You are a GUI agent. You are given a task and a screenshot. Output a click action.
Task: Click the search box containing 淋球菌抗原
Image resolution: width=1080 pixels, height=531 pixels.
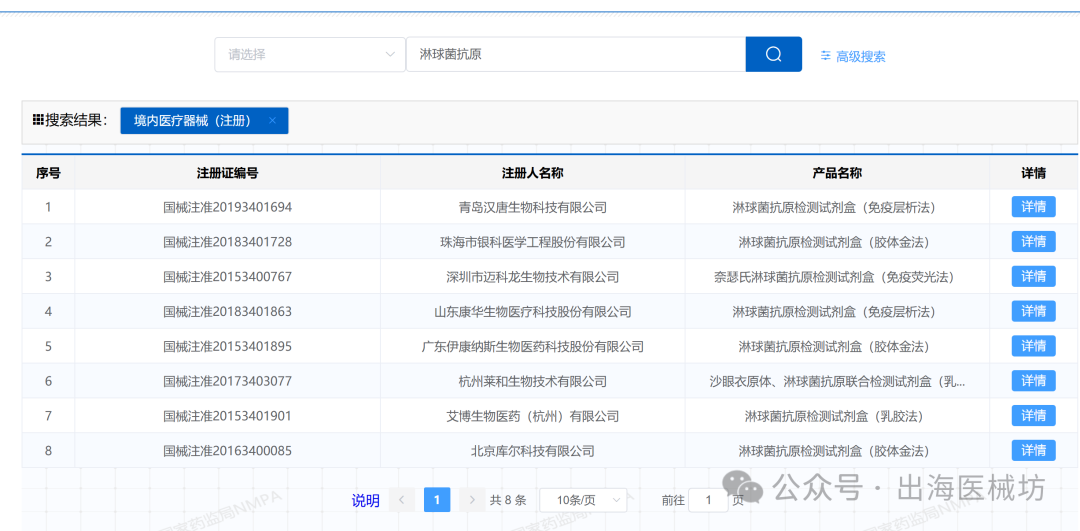coord(576,54)
